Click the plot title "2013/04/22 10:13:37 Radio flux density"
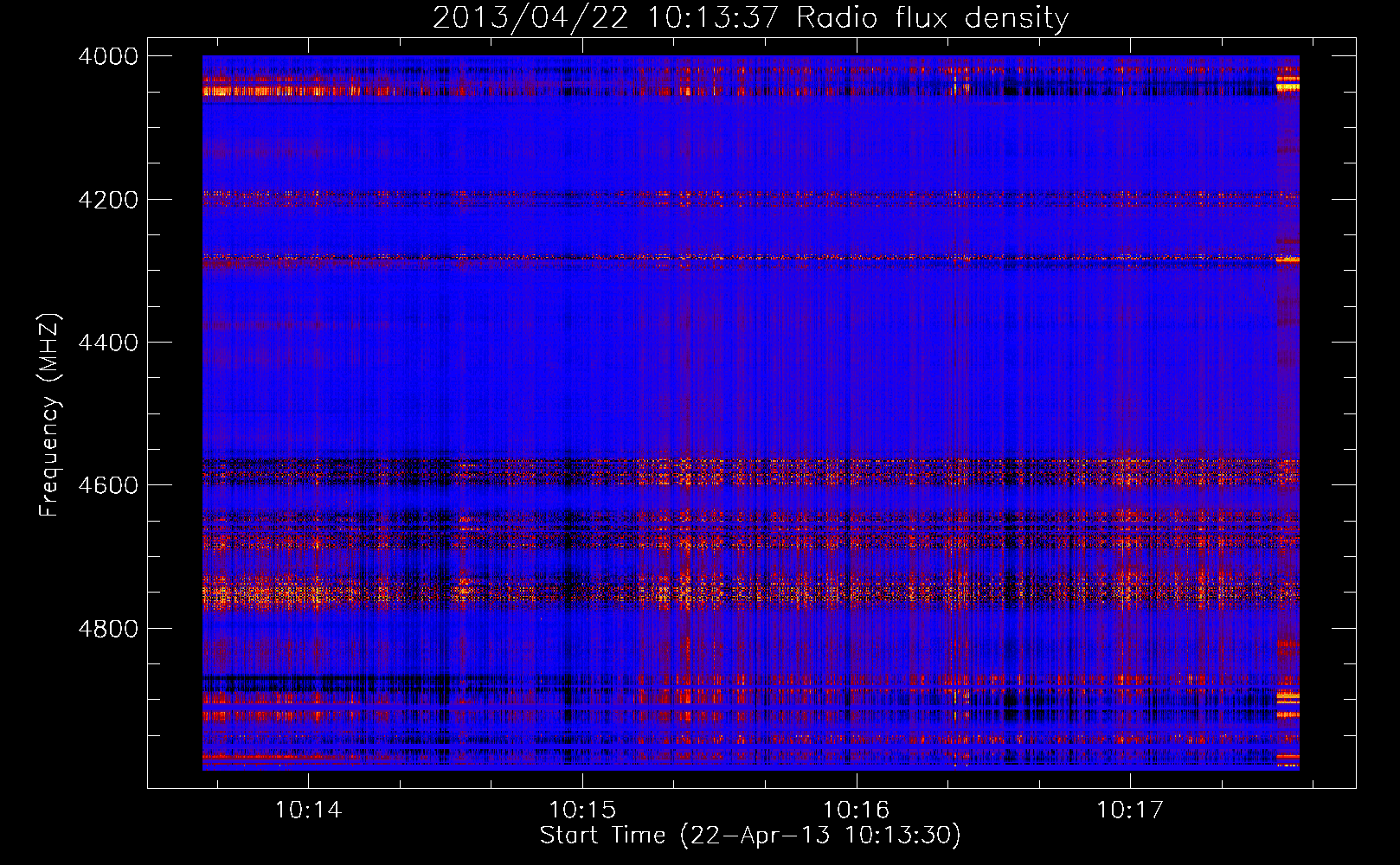Viewport: 1400px width, 865px height. point(750,17)
